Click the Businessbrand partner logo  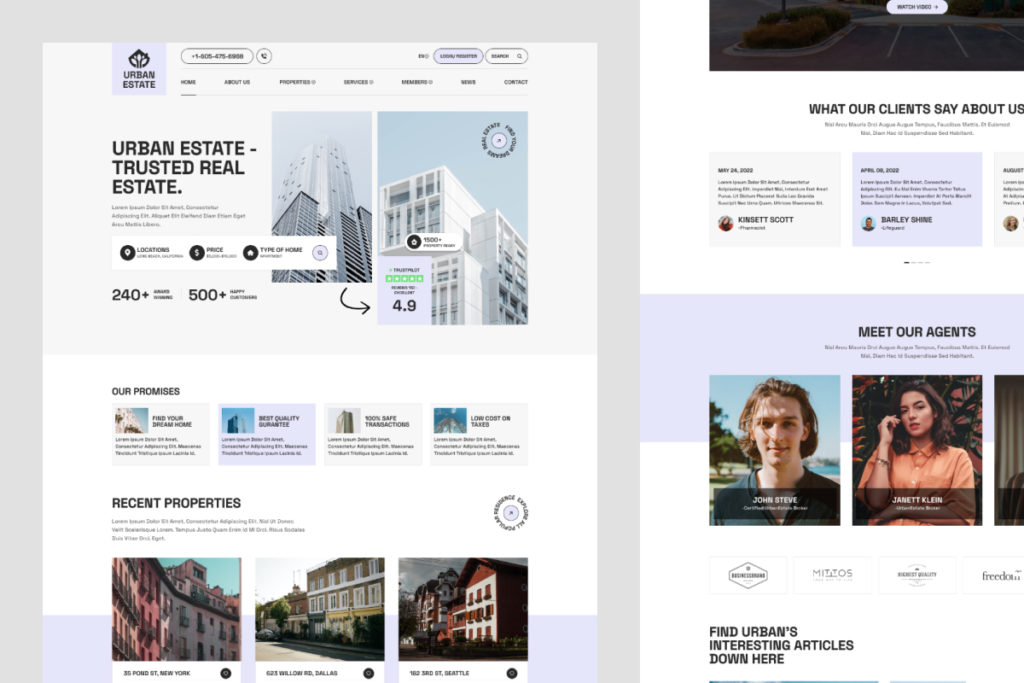coord(748,575)
